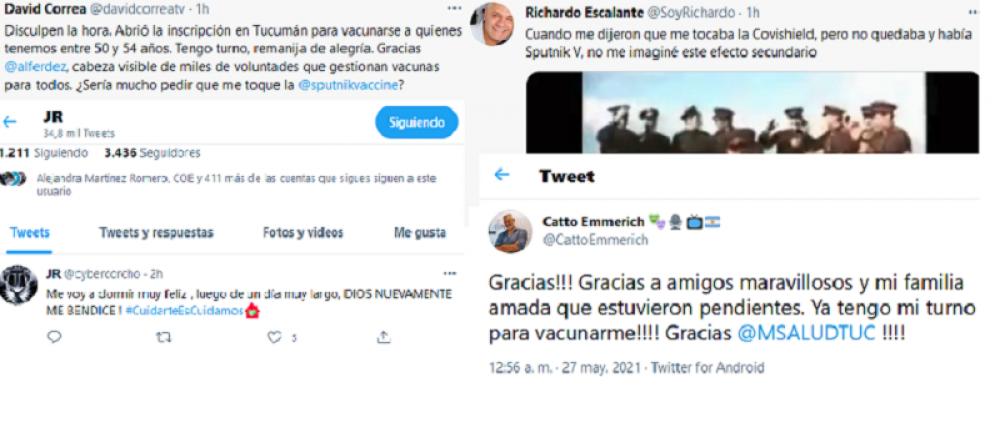Switch to the Tweets y respuestas tab

click(156, 233)
